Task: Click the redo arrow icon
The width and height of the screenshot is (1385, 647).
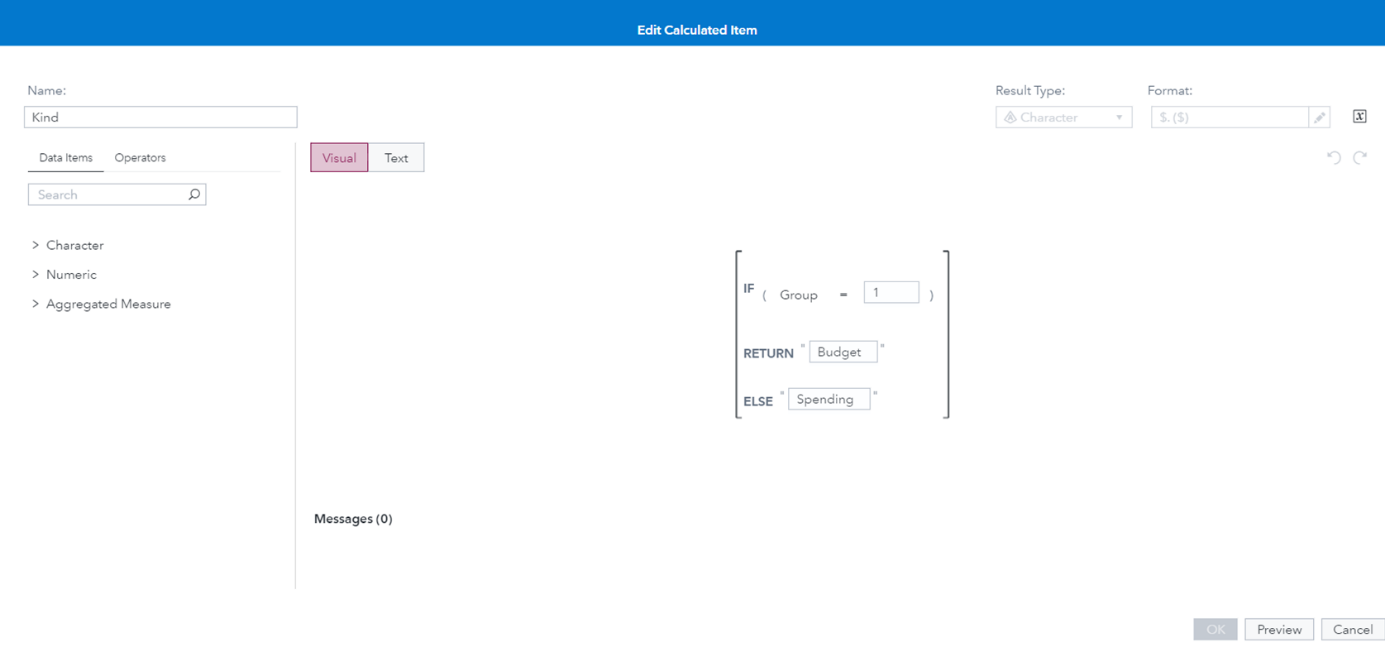Action: coord(1359,157)
